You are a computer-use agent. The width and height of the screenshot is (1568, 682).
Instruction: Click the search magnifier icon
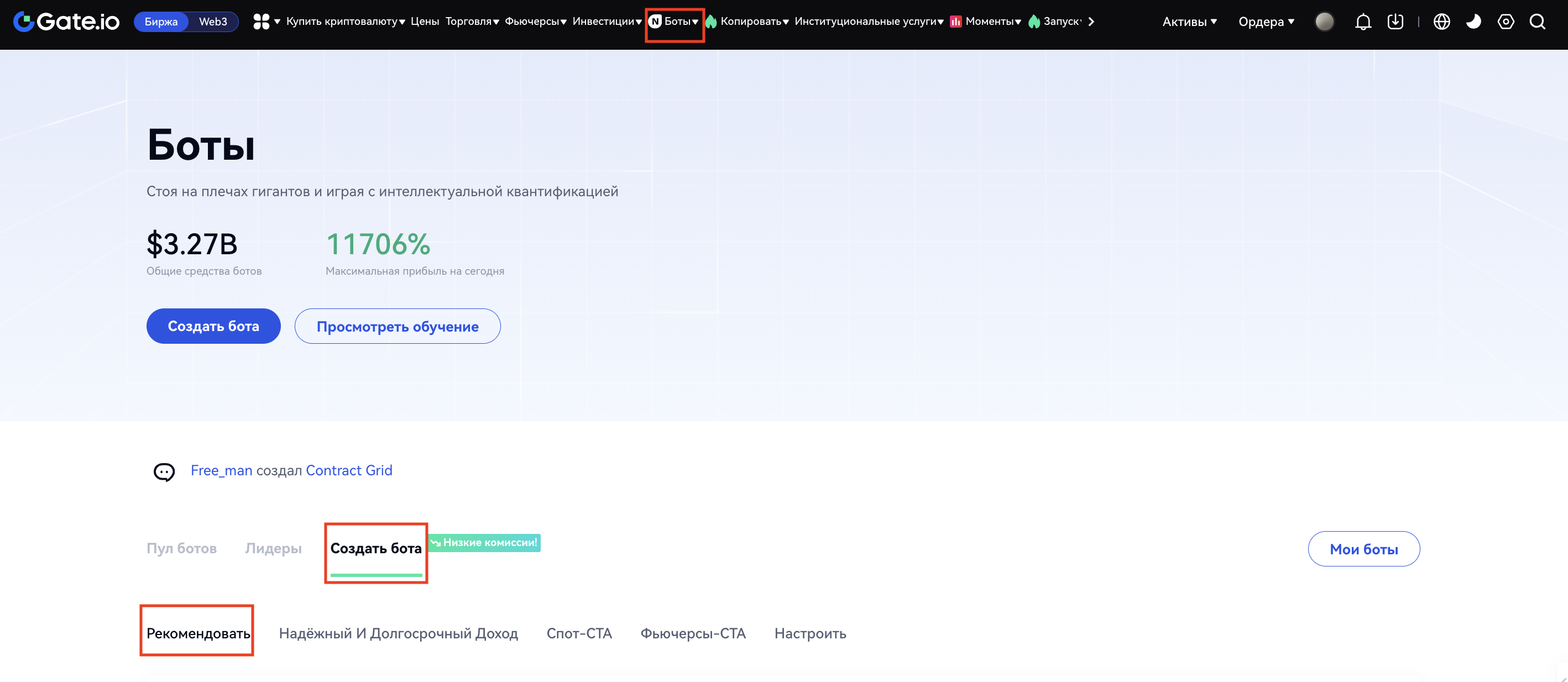(1538, 22)
